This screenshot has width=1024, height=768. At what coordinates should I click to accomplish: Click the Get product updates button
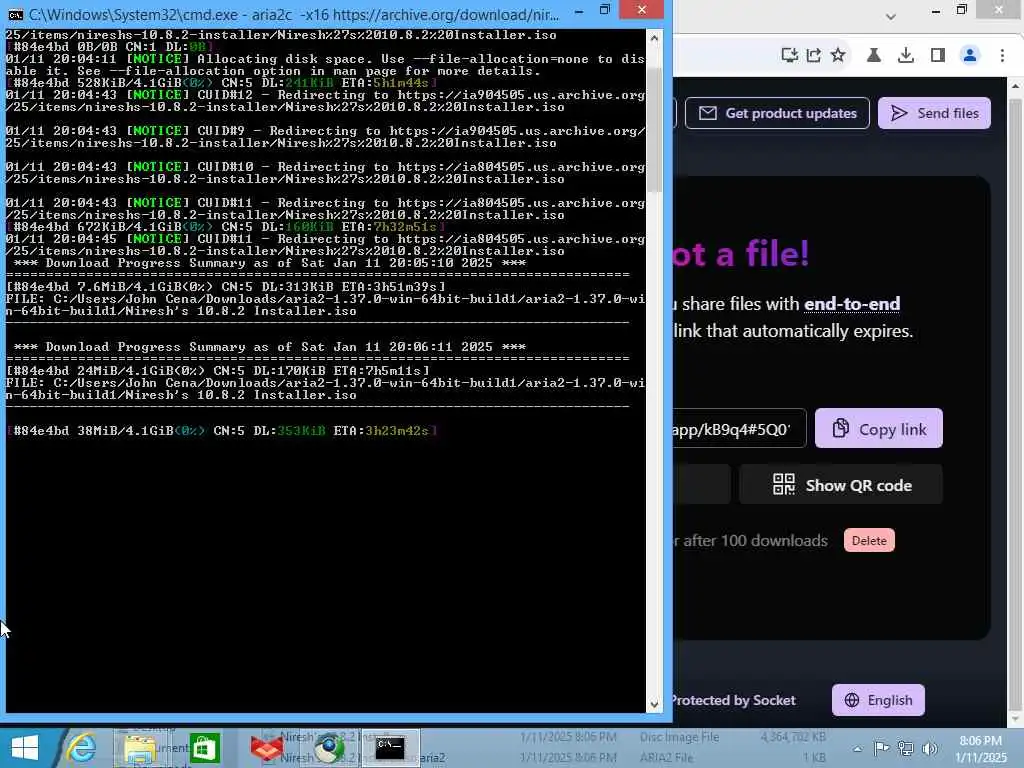pos(777,113)
